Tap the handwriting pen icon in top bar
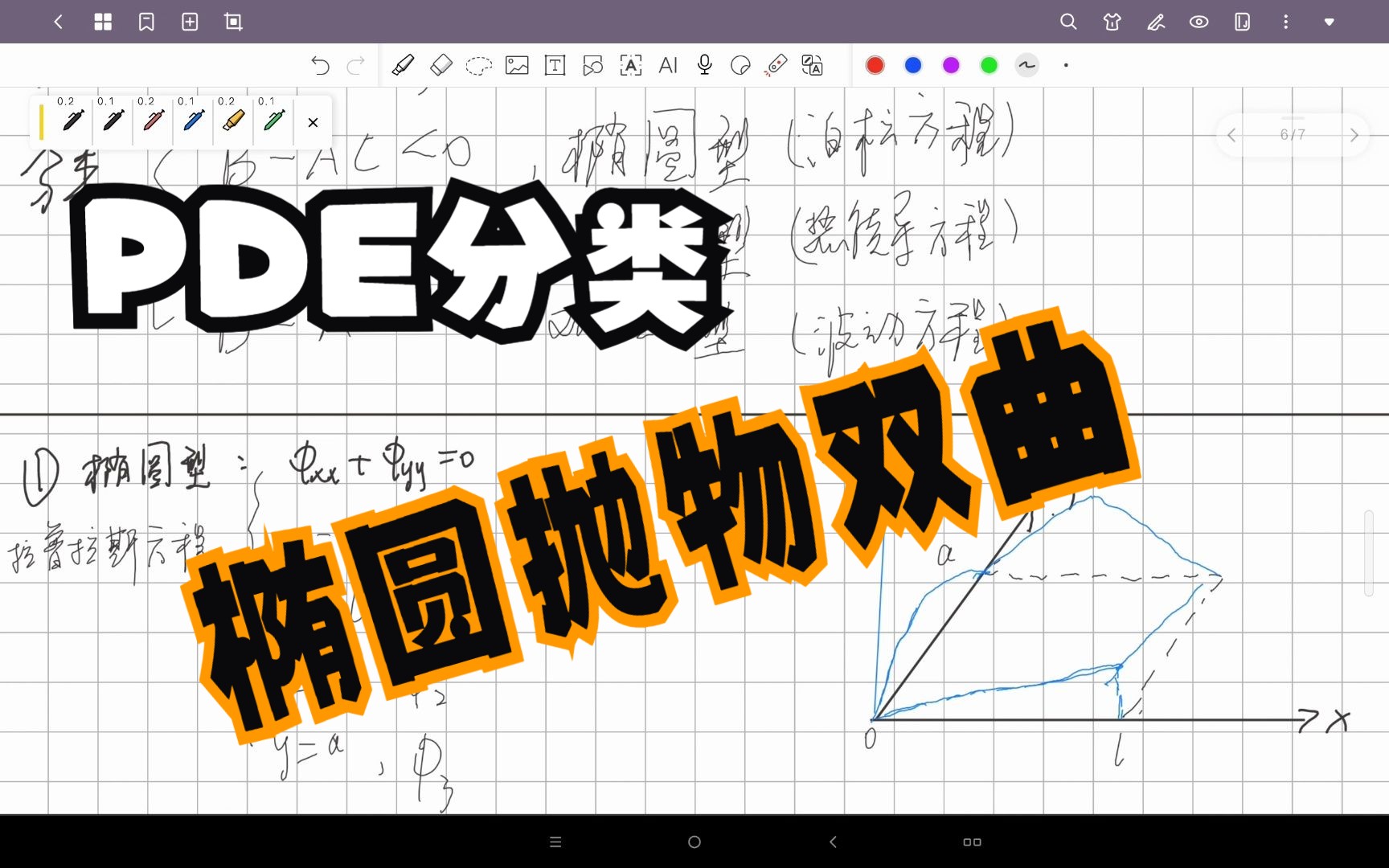The height and width of the screenshot is (868, 1389). tap(1156, 22)
